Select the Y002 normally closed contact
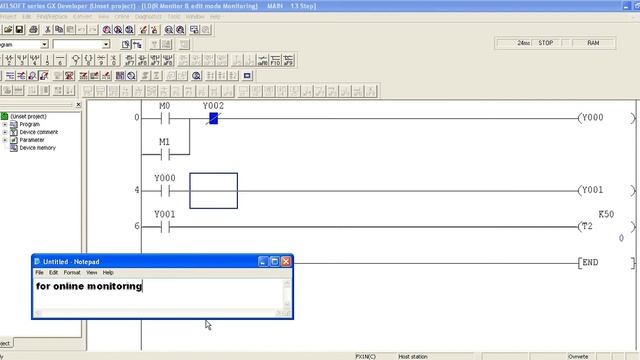The height and width of the screenshot is (360, 640). 213,118
